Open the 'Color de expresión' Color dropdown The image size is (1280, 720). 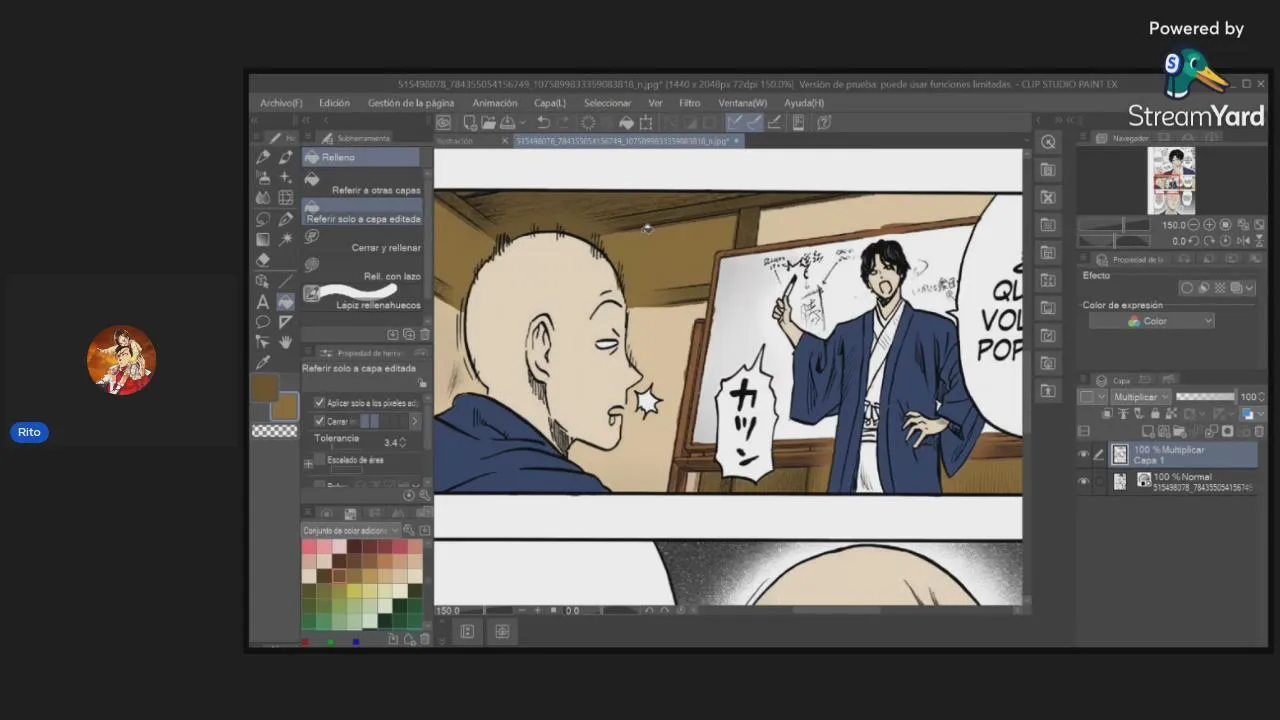pyautogui.click(x=1152, y=321)
